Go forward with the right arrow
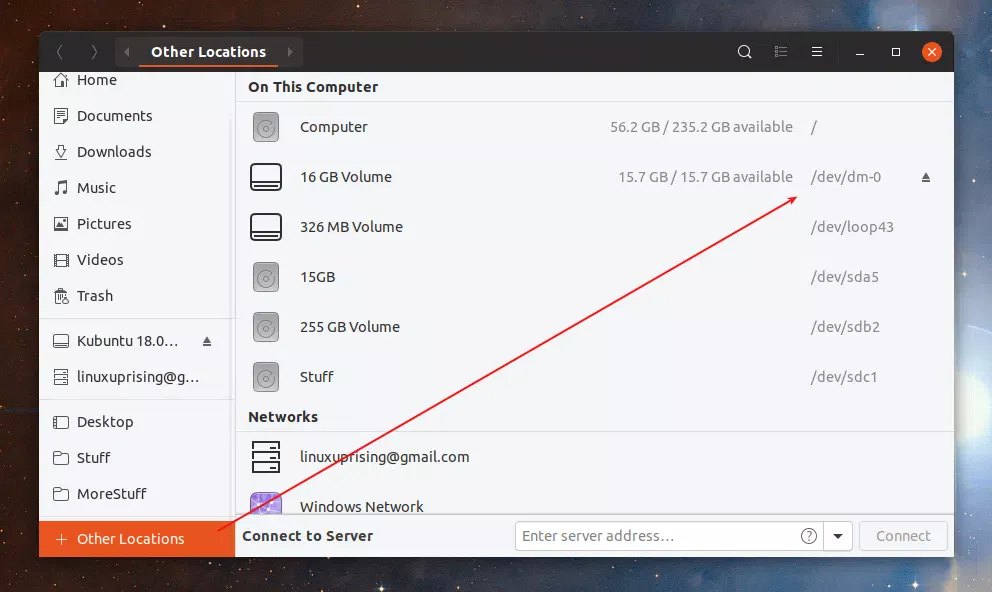992x592 pixels. click(94, 52)
